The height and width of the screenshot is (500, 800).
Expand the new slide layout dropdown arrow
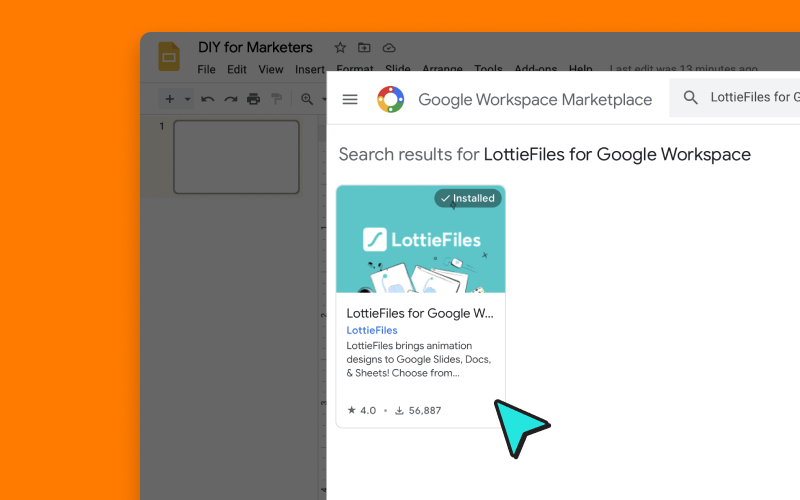pyautogui.click(x=188, y=99)
